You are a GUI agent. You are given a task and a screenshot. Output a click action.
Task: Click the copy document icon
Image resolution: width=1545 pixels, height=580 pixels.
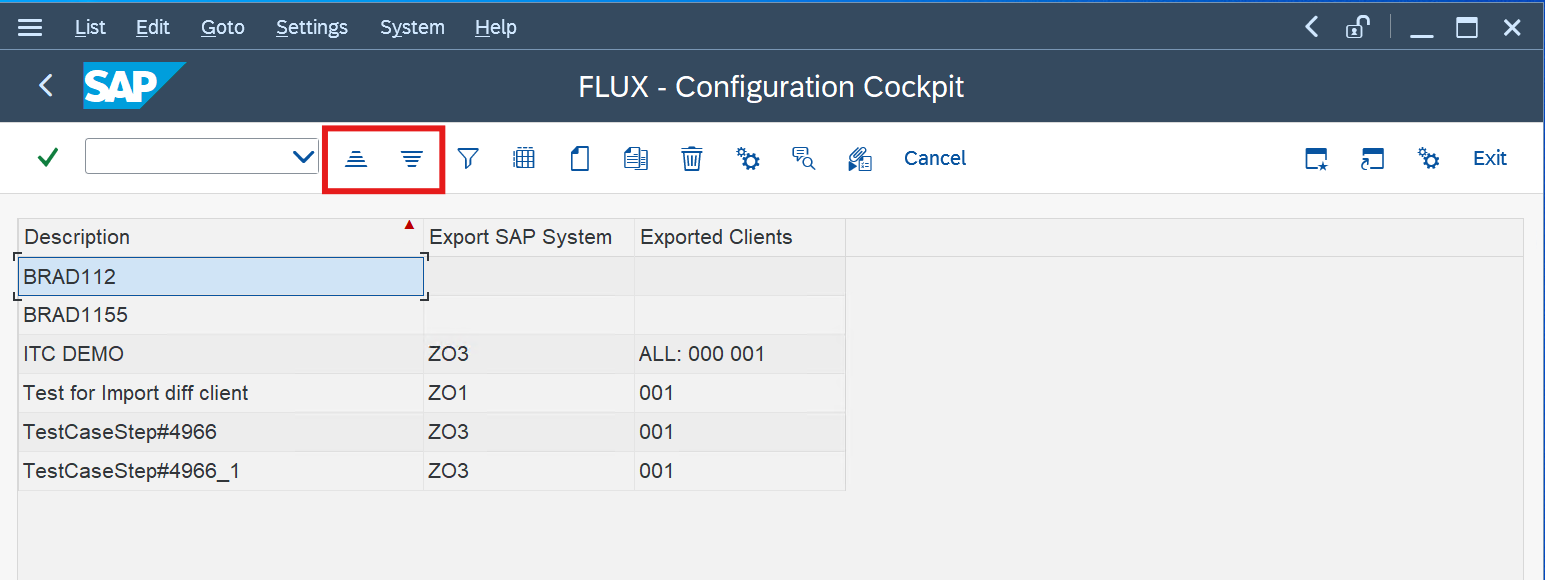click(636, 158)
